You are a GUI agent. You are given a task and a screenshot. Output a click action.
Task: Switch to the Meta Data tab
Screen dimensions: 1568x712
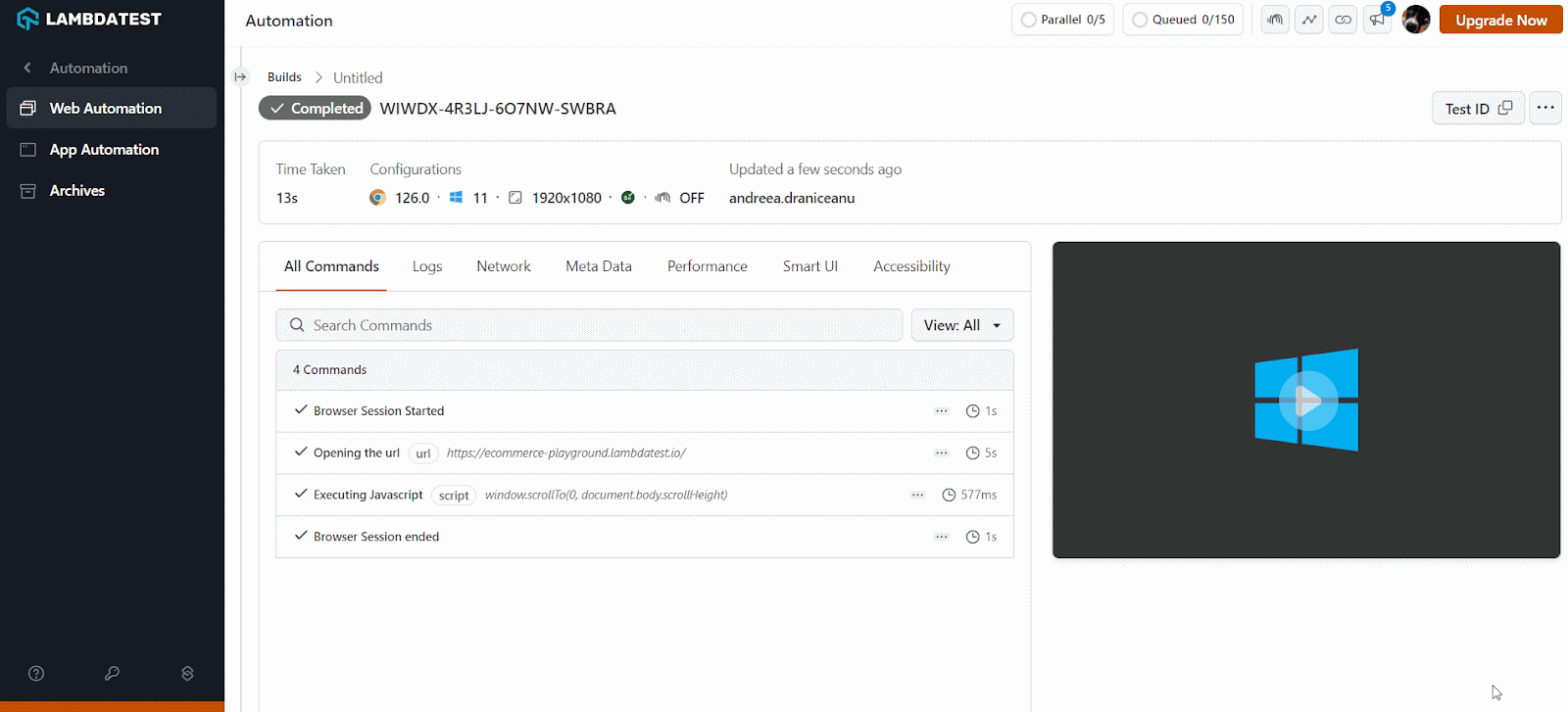coord(599,266)
